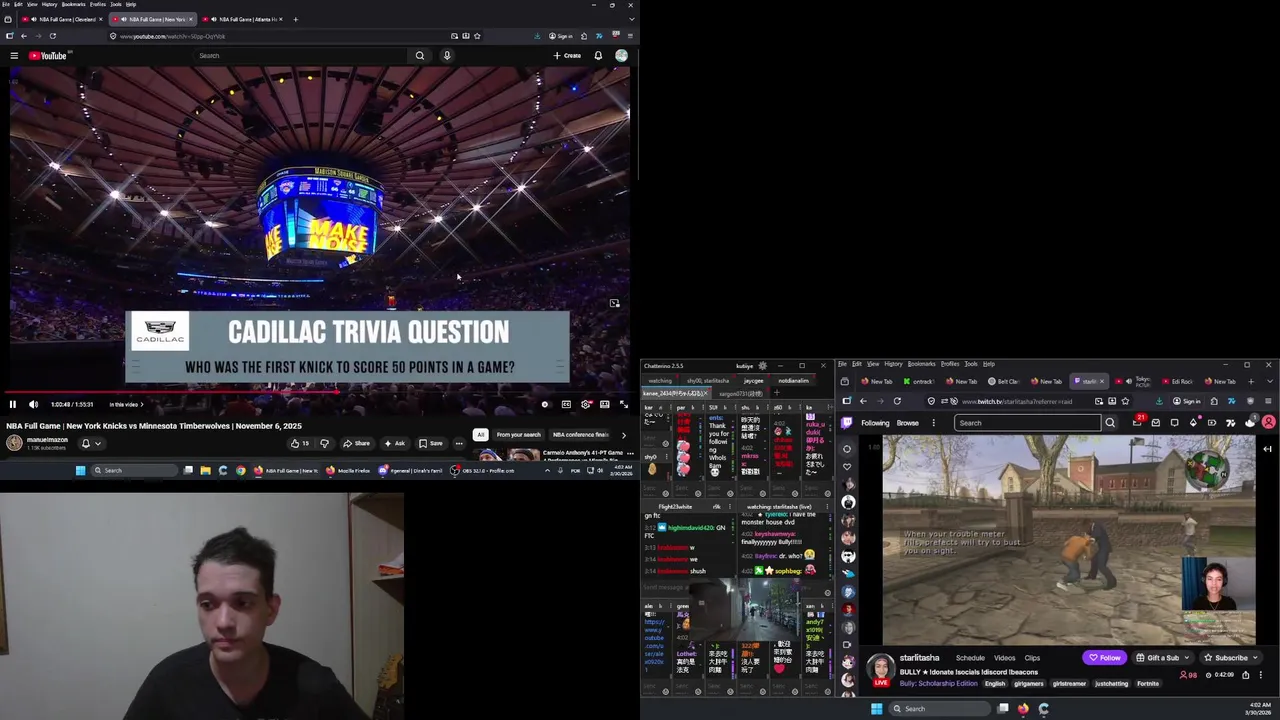Click the YouTube logo home link
The height and width of the screenshot is (720, 1280).
tap(47, 56)
